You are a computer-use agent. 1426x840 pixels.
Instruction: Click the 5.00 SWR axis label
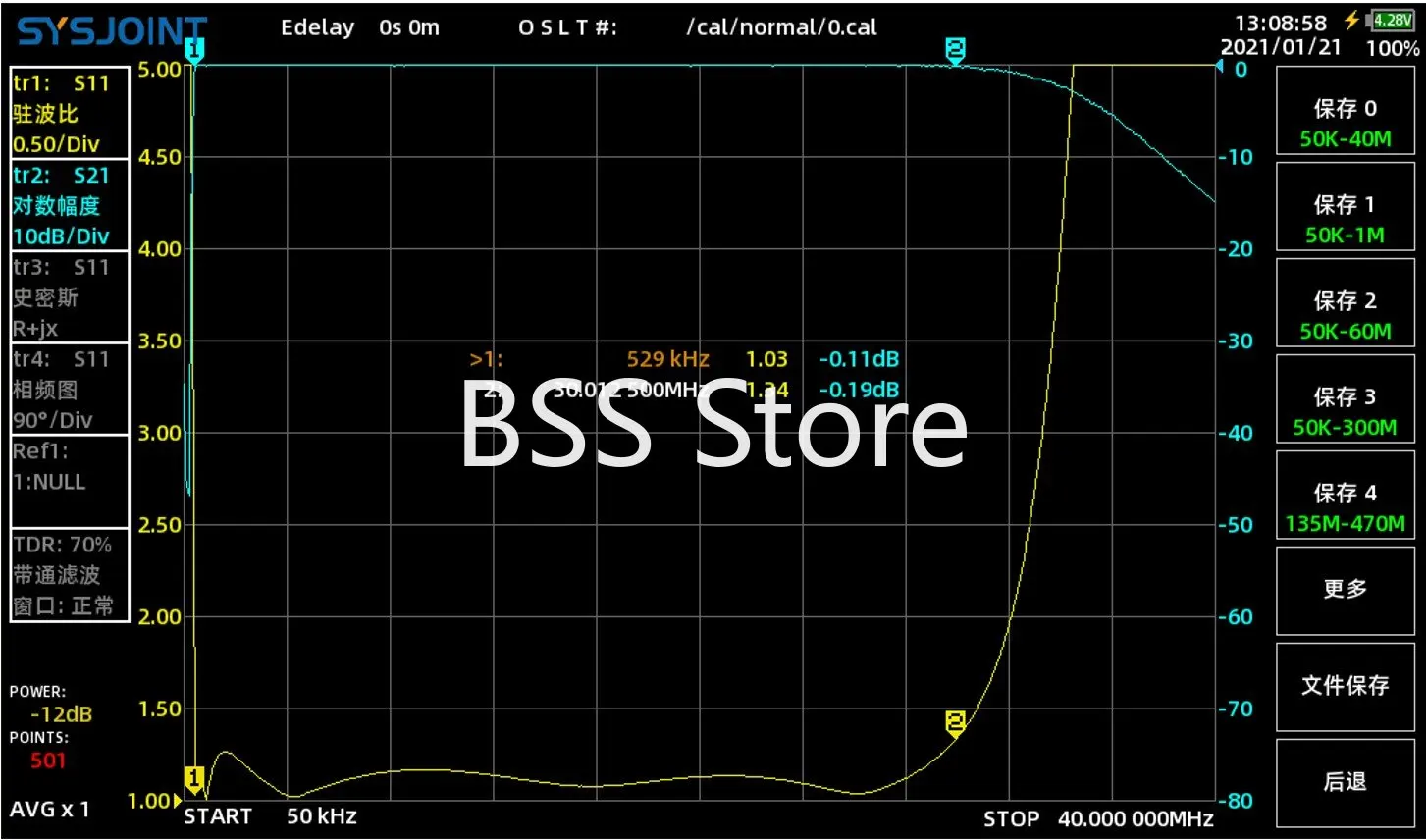[159, 69]
